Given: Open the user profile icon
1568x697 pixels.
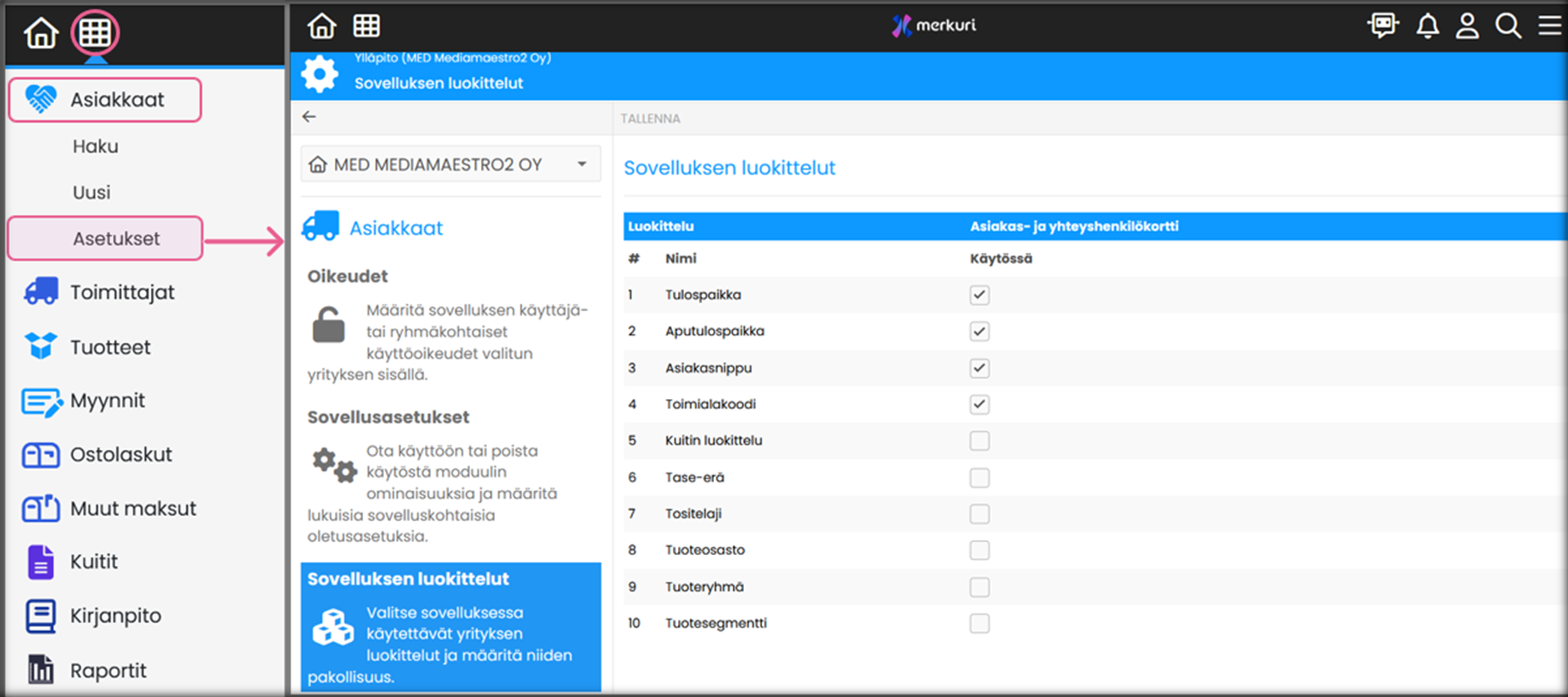Looking at the screenshot, I should (x=1467, y=26).
